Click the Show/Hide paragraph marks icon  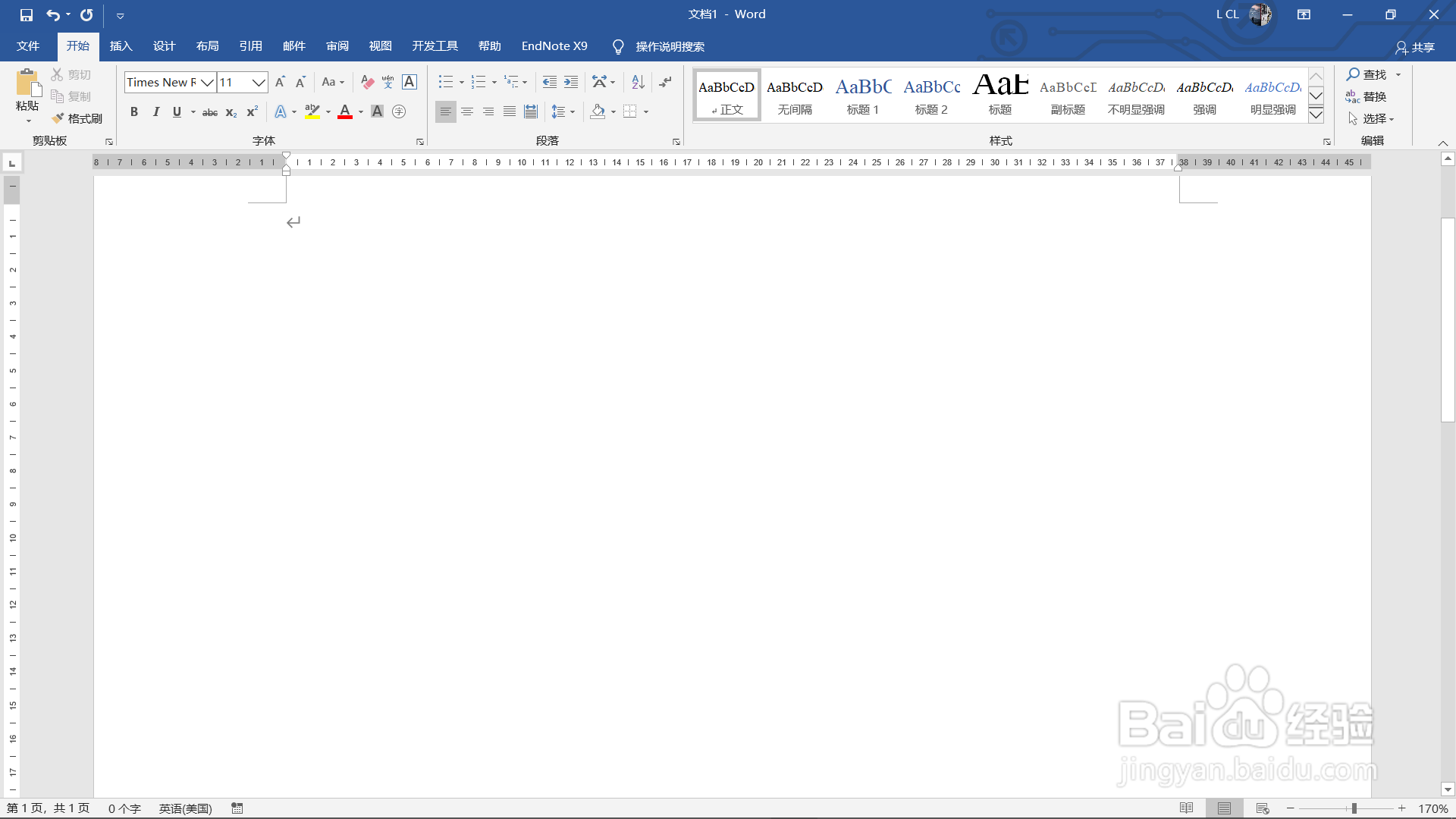[x=665, y=82]
